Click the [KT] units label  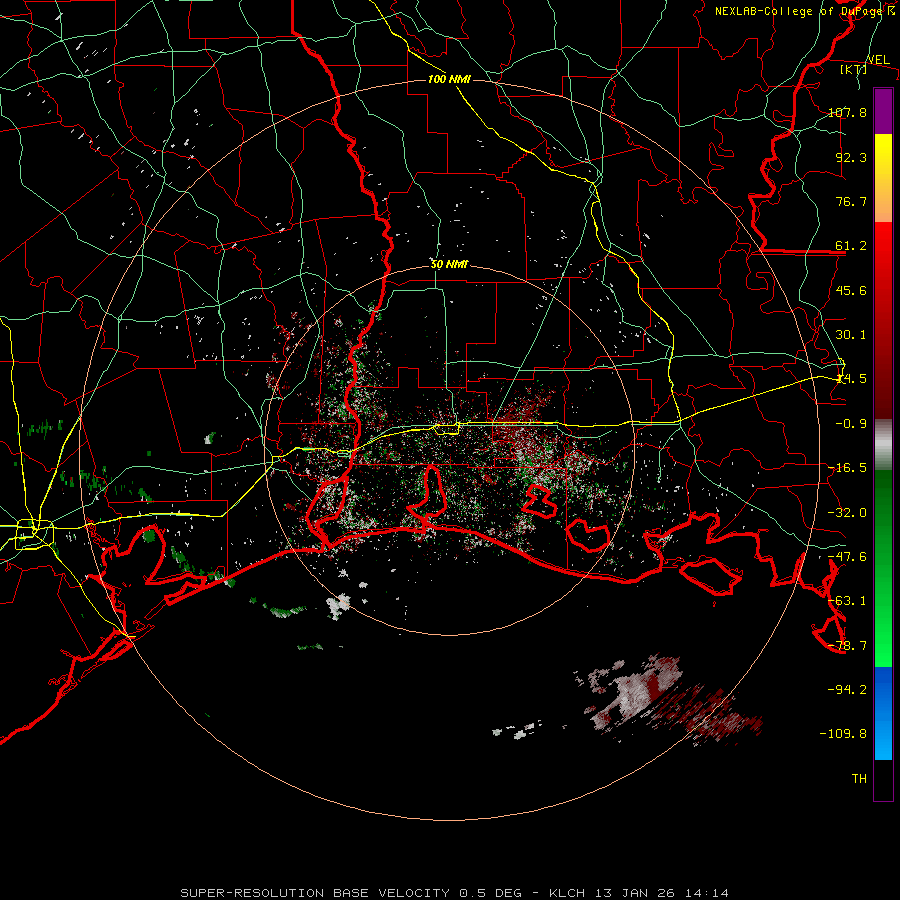pyautogui.click(x=854, y=69)
